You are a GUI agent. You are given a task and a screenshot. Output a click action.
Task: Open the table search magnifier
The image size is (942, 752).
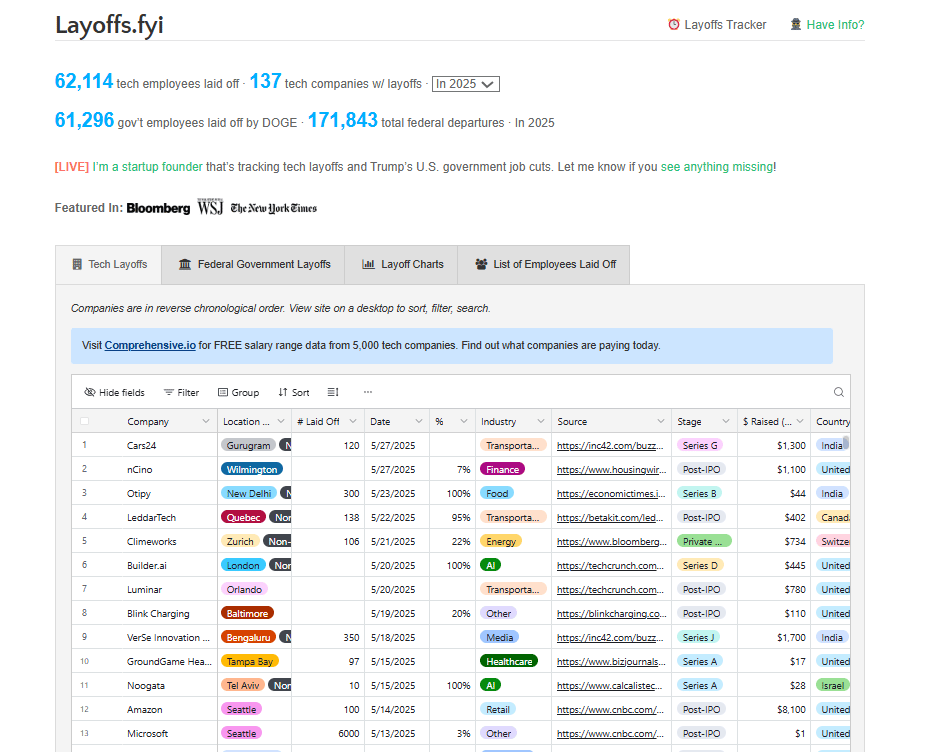pos(839,392)
